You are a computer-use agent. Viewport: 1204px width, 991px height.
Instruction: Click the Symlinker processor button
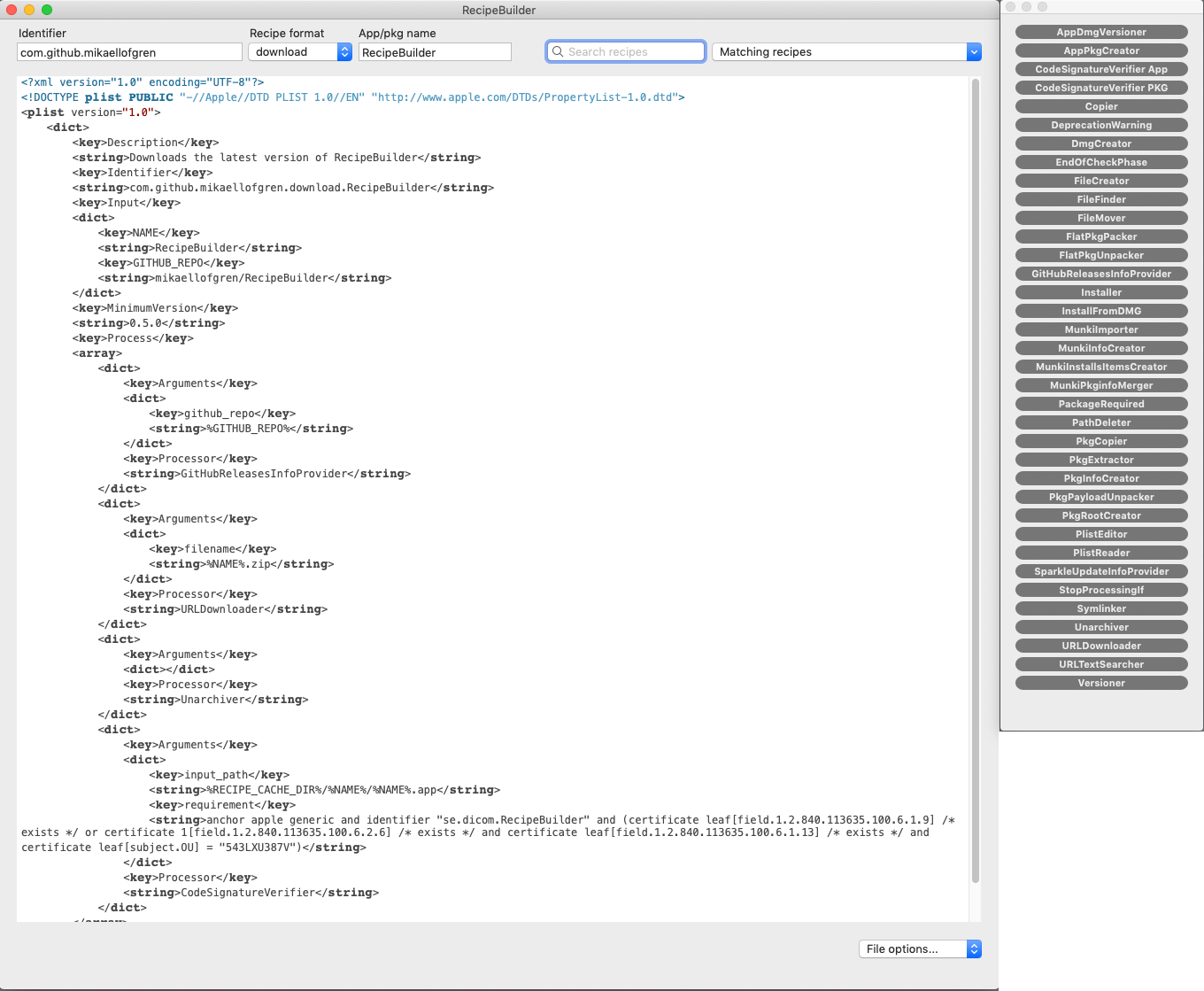coord(1101,608)
